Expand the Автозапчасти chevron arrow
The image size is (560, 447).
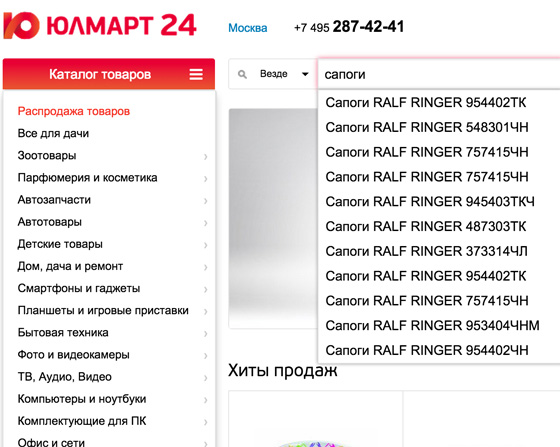coord(205,201)
